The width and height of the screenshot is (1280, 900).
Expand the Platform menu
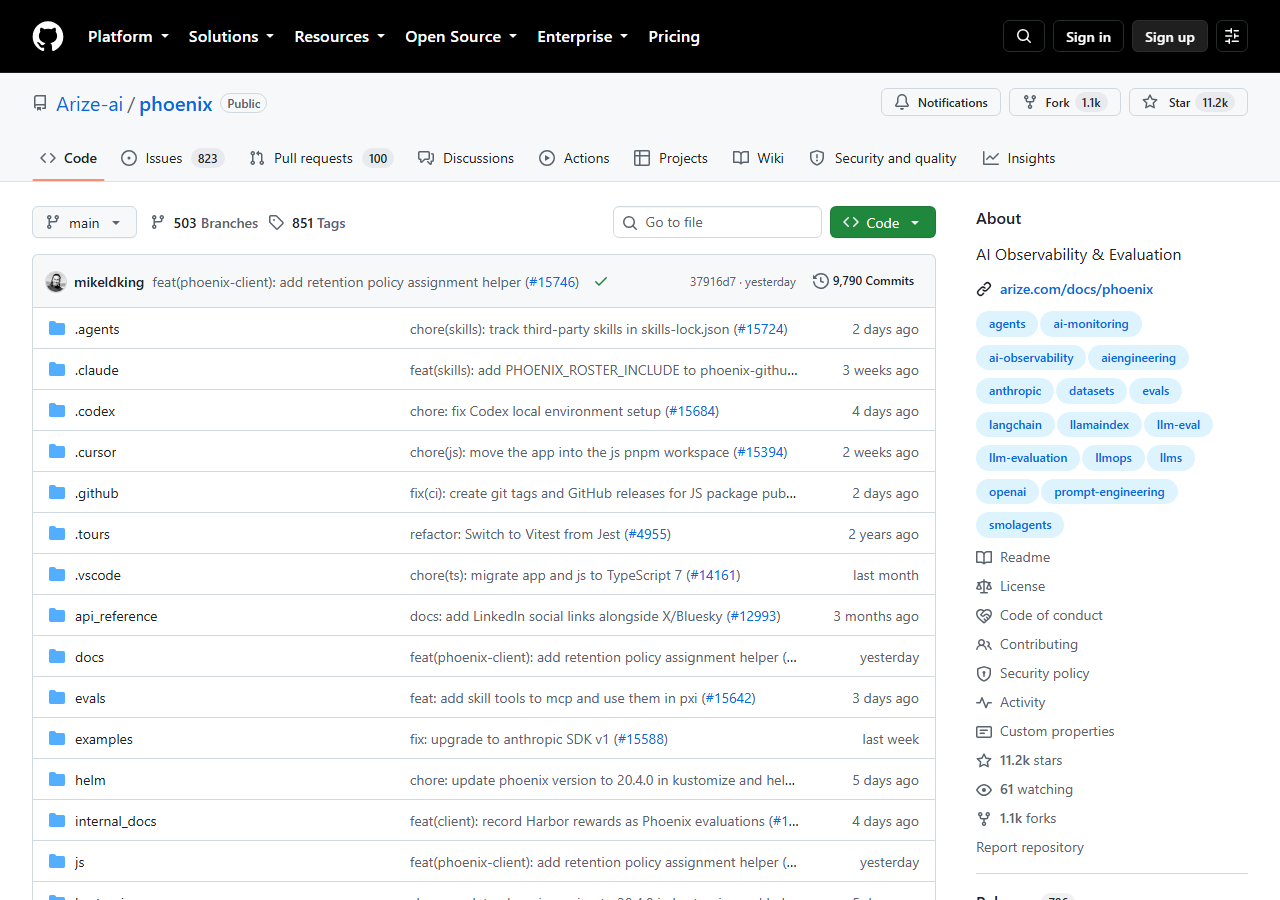(x=127, y=36)
